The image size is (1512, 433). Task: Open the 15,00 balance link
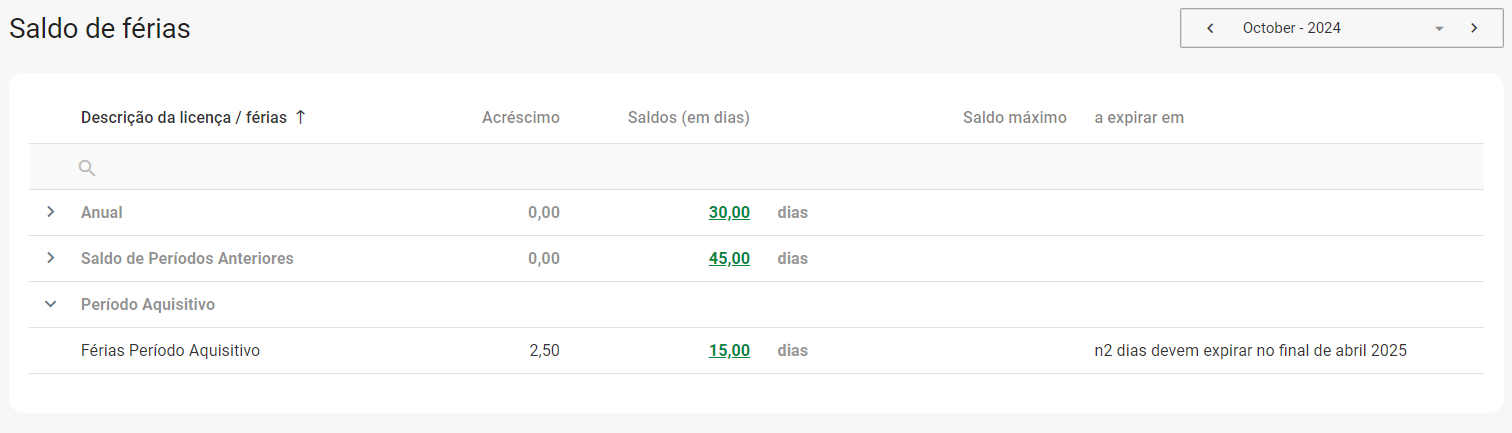point(729,350)
